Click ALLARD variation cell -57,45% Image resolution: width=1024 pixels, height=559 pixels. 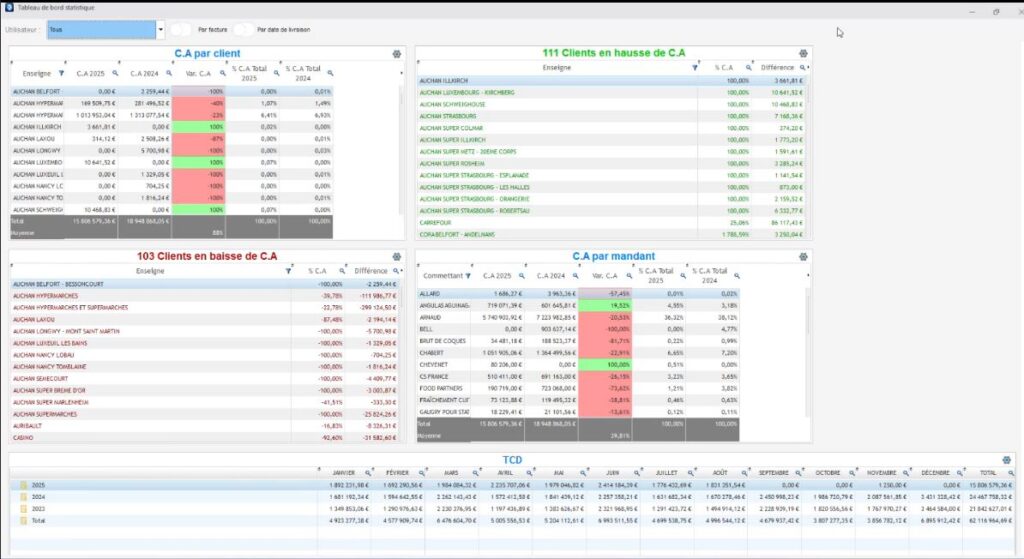(605, 294)
